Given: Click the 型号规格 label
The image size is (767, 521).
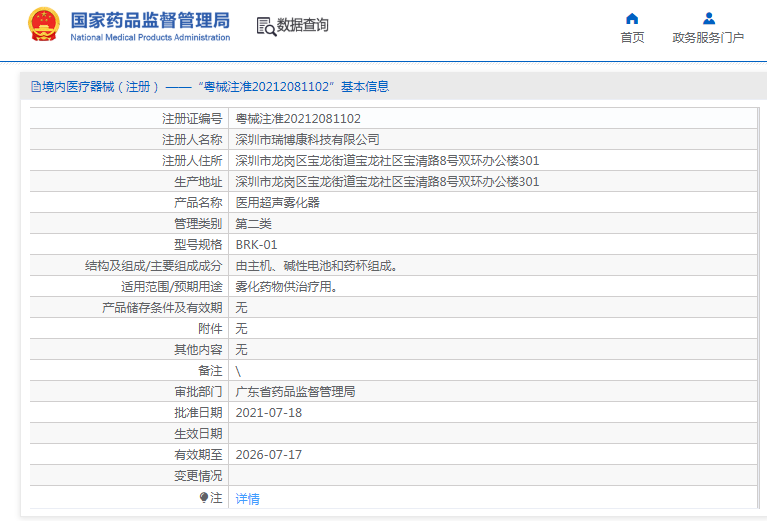Looking at the screenshot, I should (198, 245).
